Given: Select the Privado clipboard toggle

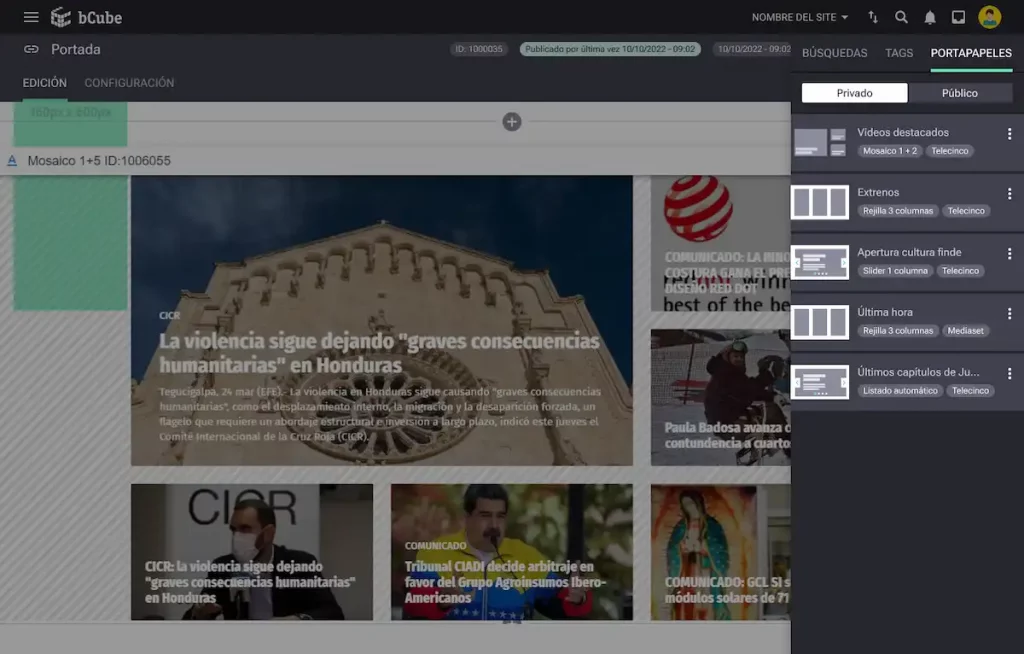Looking at the screenshot, I should click(854, 93).
